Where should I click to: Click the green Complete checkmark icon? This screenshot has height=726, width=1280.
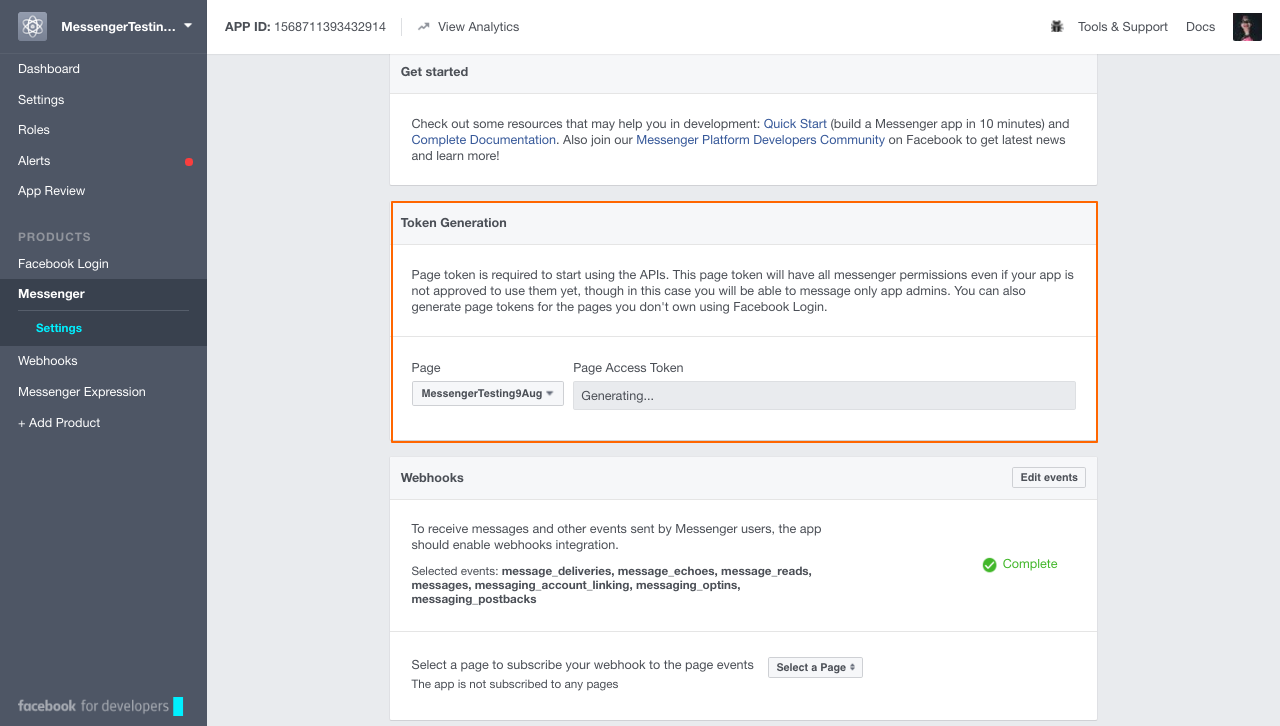tap(989, 565)
